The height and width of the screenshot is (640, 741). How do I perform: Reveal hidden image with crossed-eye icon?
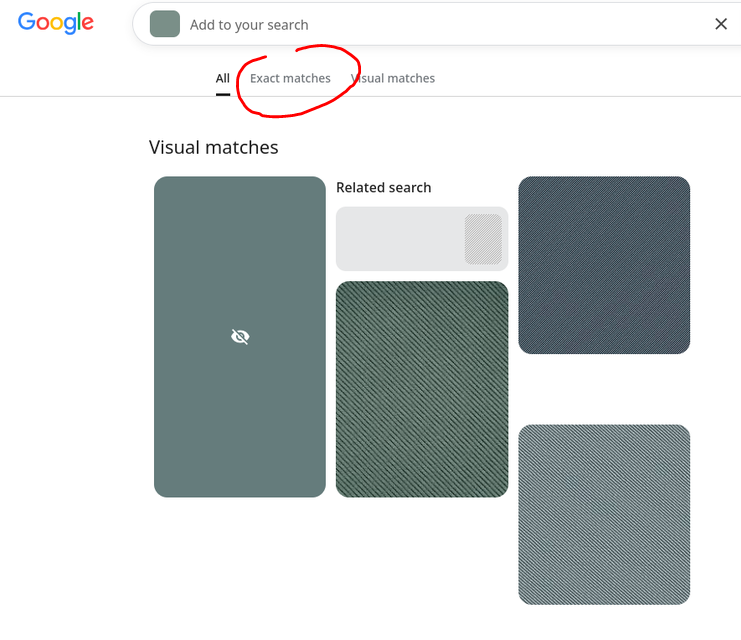(x=240, y=337)
